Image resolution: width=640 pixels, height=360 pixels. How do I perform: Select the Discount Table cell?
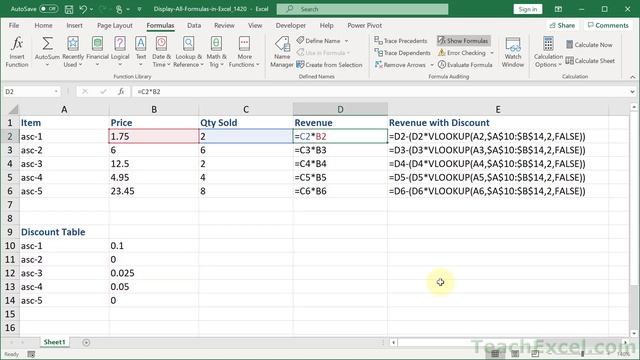64,232
